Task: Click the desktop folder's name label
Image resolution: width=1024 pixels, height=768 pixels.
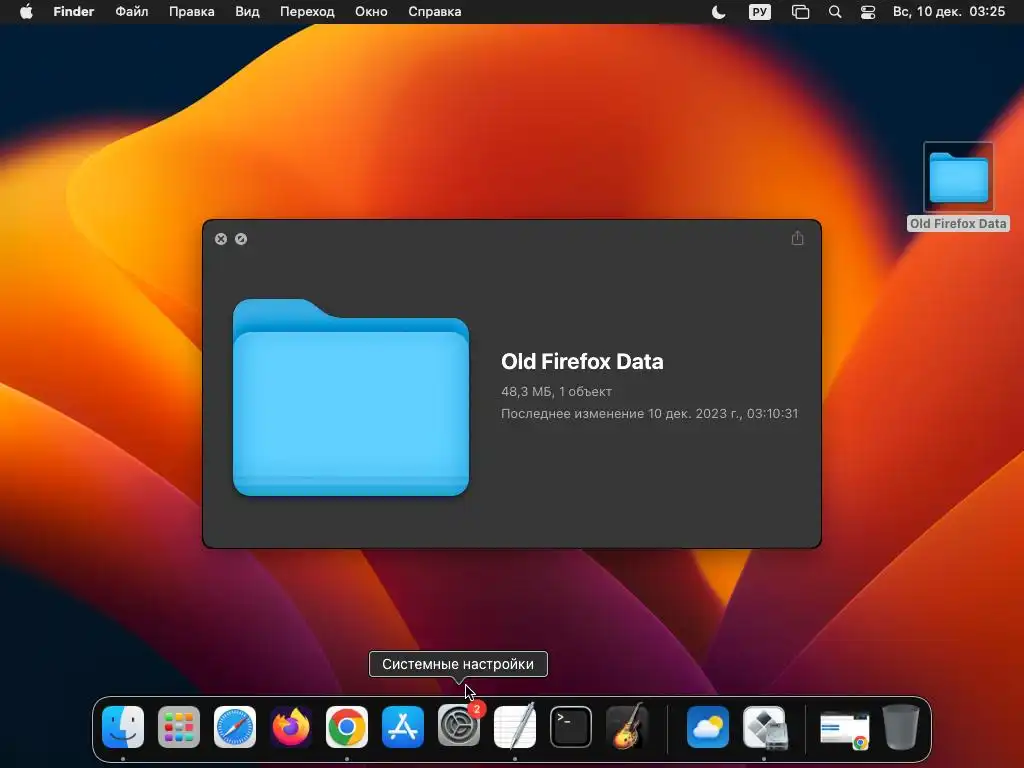Action: coord(958,223)
